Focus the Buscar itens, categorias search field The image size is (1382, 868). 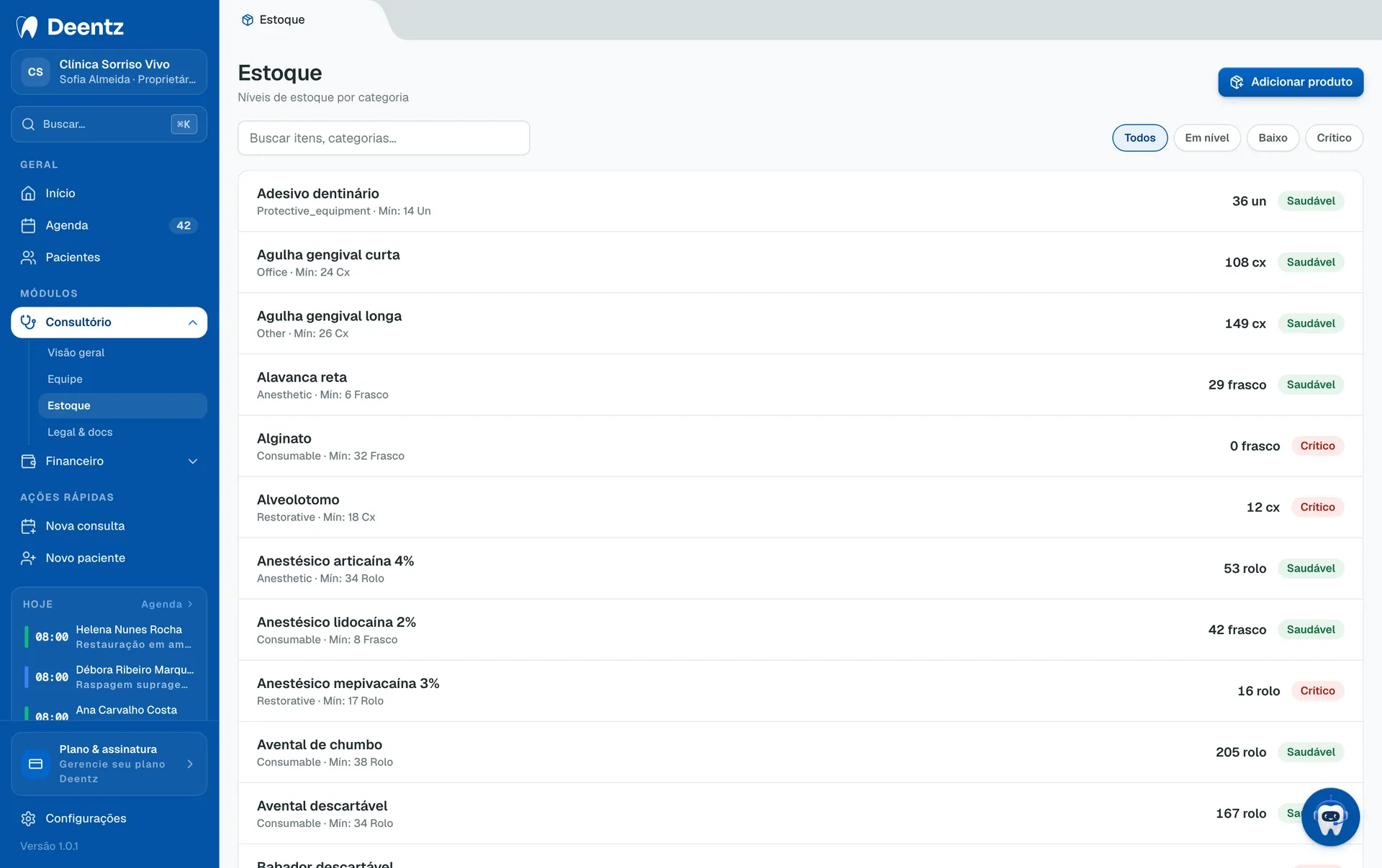tap(384, 137)
